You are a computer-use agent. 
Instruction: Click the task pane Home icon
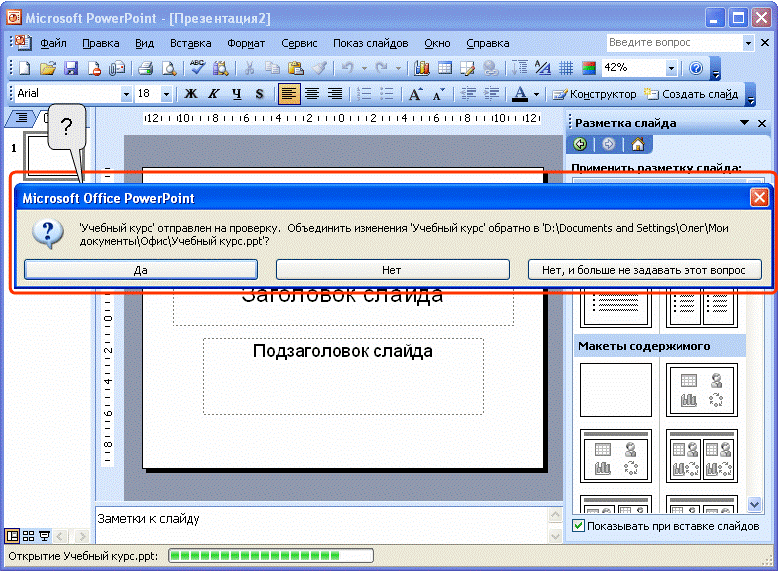638,144
